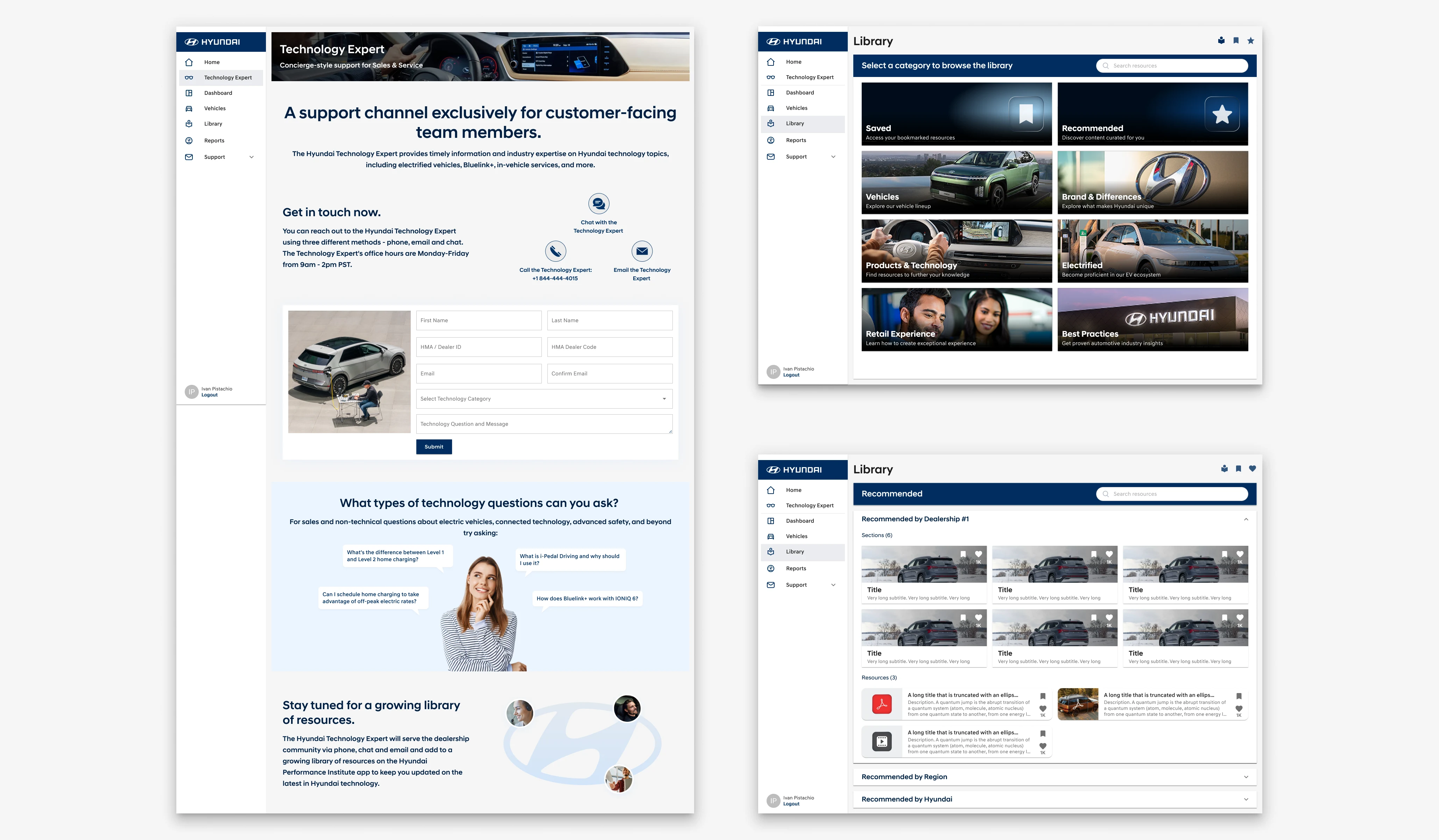
Task: Go to Home in the category Library page sidebar
Action: point(803,62)
